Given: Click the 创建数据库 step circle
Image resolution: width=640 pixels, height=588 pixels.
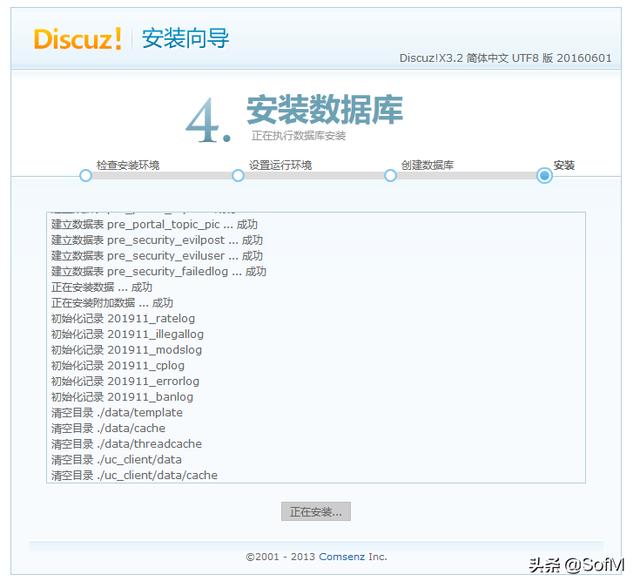Looking at the screenshot, I should pyautogui.click(x=391, y=176).
